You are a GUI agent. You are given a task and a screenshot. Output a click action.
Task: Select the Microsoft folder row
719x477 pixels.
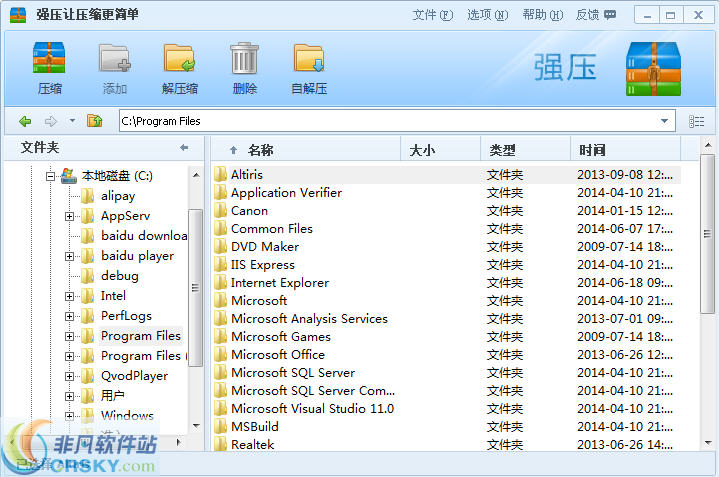tap(447, 300)
